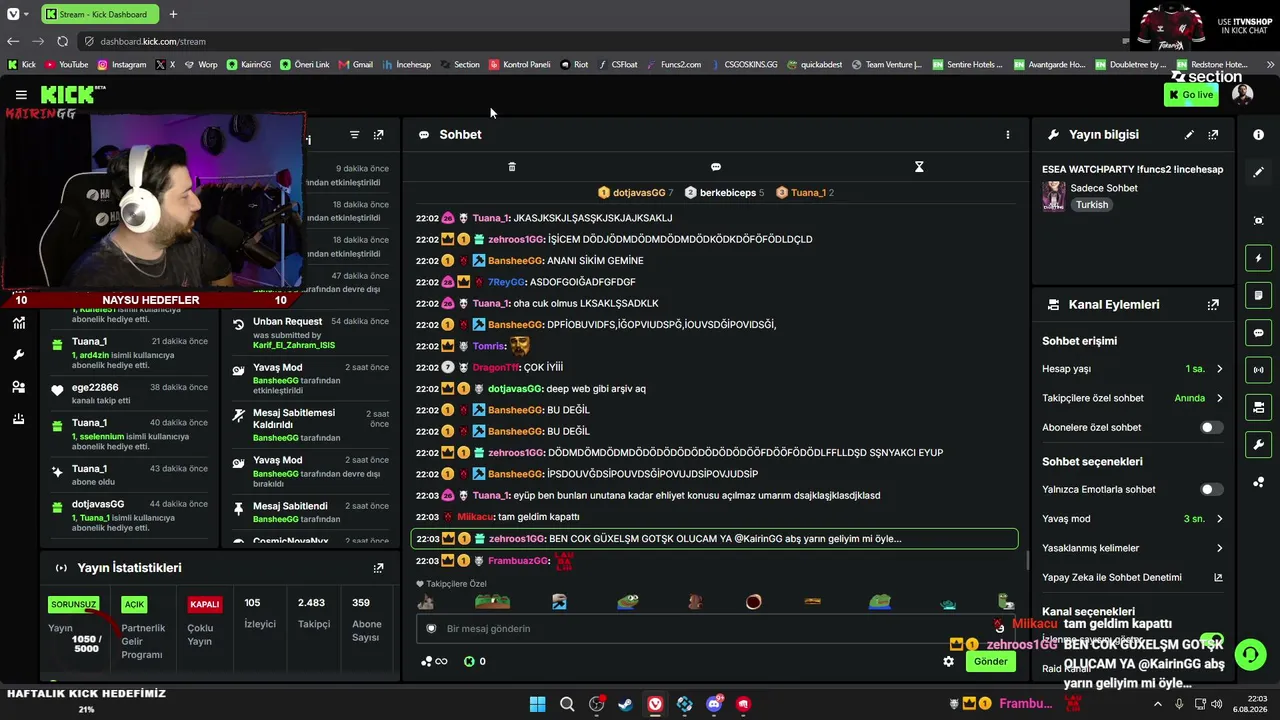Click the Go live button
Image resolution: width=1280 pixels, height=720 pixels.
[x=1191, y=95]
